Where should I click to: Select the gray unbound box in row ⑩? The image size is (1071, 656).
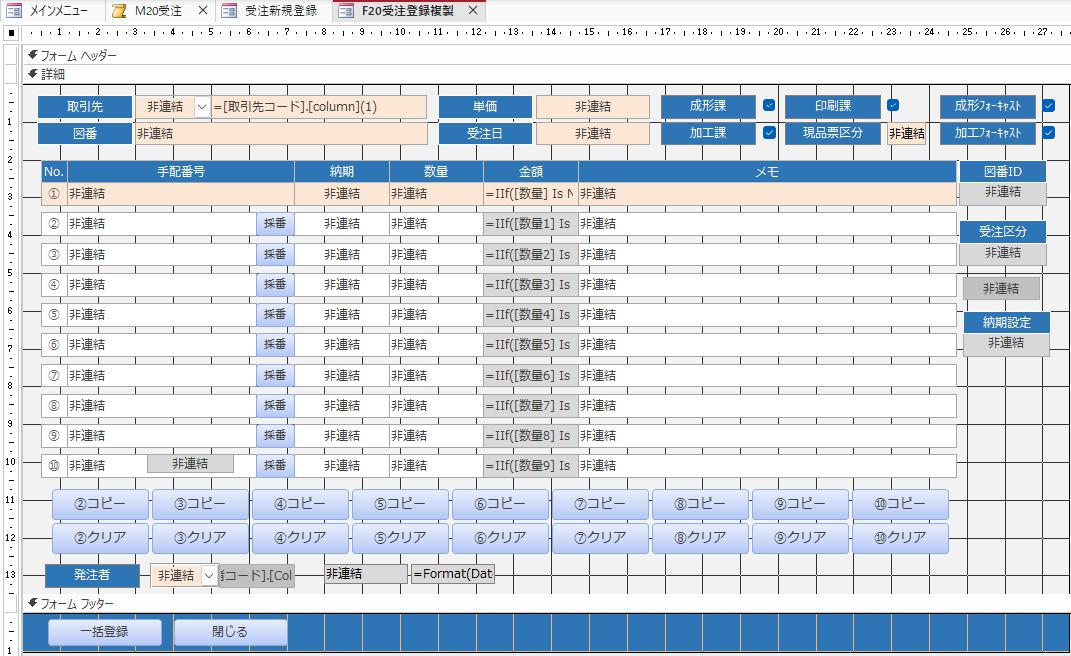point(190,464)
